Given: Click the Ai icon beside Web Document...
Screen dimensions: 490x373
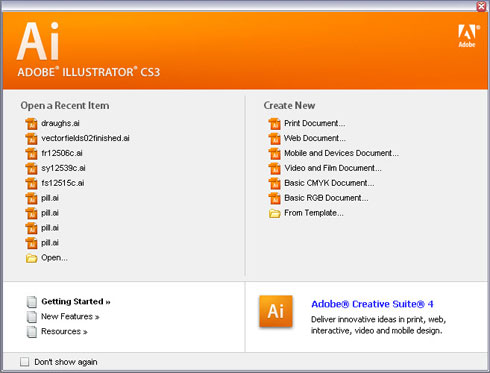Looking at the screenshot, I should (x=274, y=139).
